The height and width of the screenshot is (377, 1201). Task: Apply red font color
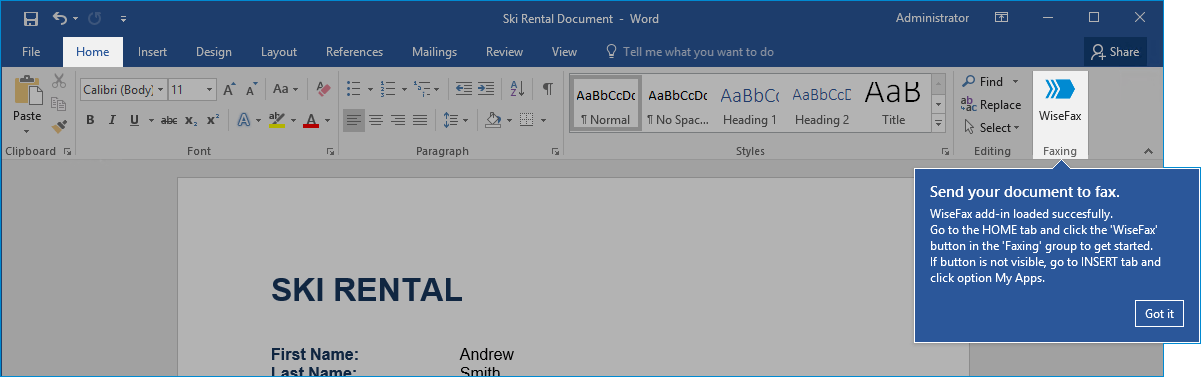click(310, 121)
